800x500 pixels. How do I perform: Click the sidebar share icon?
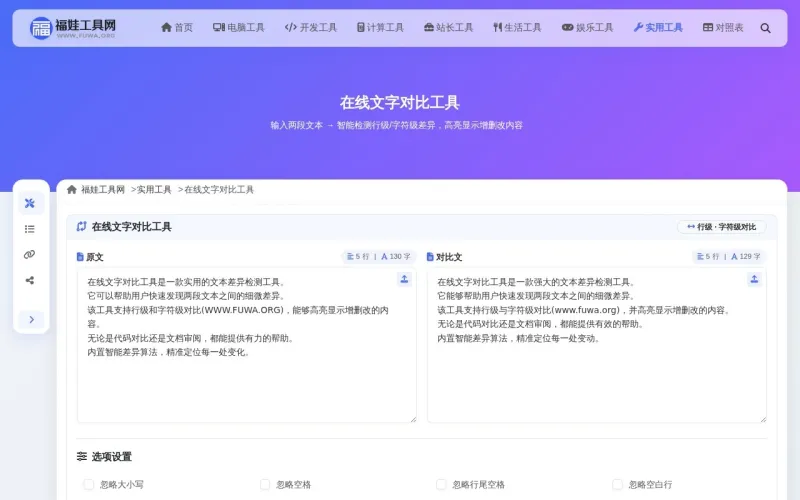click(x=30, y=280)
